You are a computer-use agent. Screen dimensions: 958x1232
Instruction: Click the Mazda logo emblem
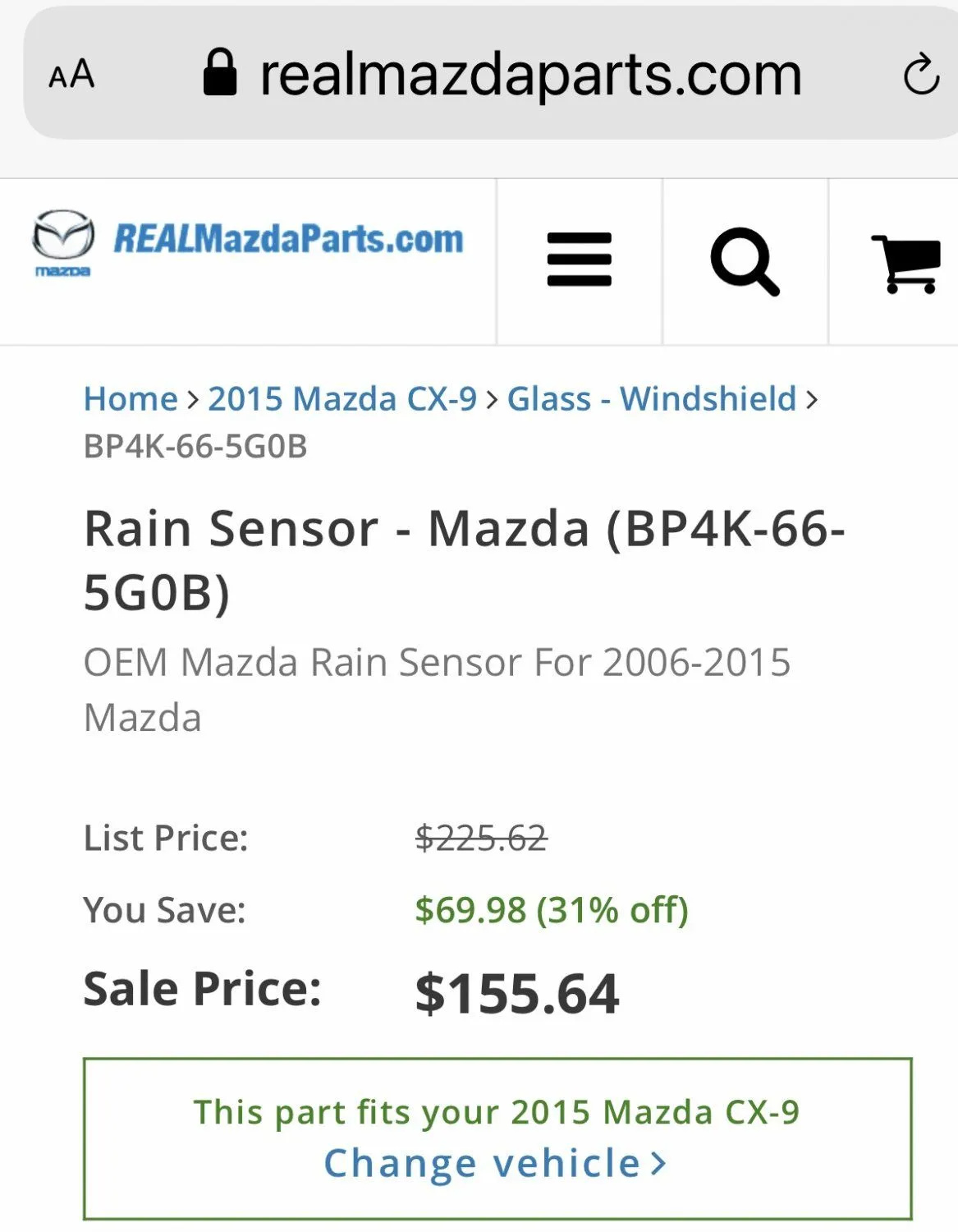point(63,242)
